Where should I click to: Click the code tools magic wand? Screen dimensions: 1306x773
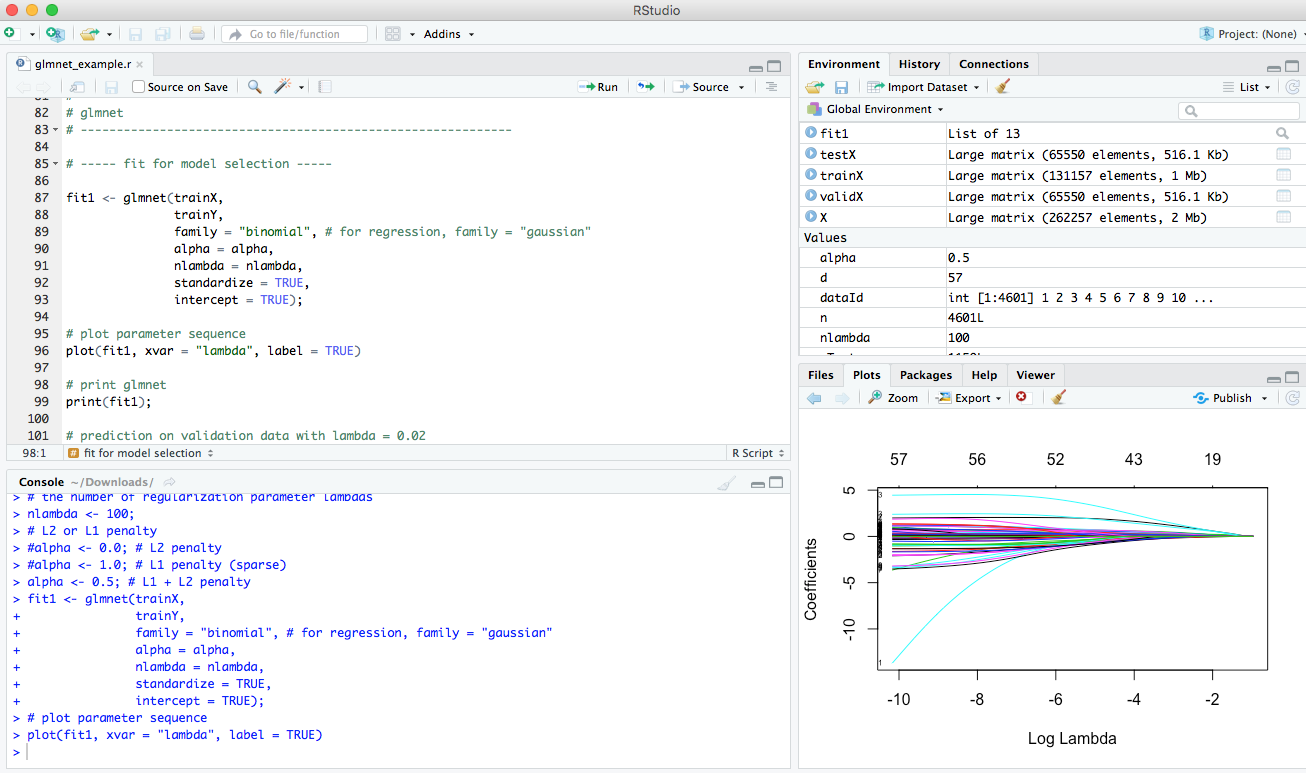[283, 87]
